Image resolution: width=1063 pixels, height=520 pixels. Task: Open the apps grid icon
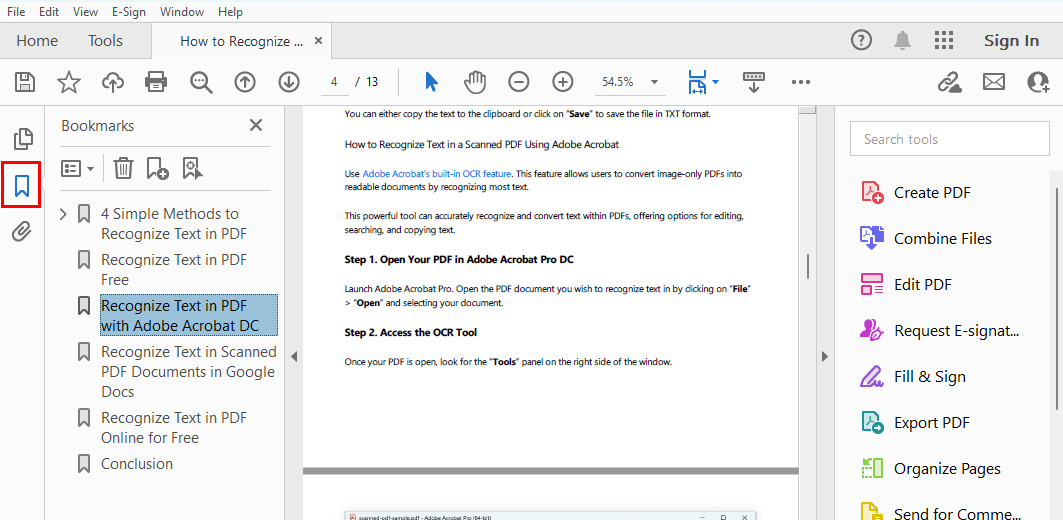click(944, 41)
